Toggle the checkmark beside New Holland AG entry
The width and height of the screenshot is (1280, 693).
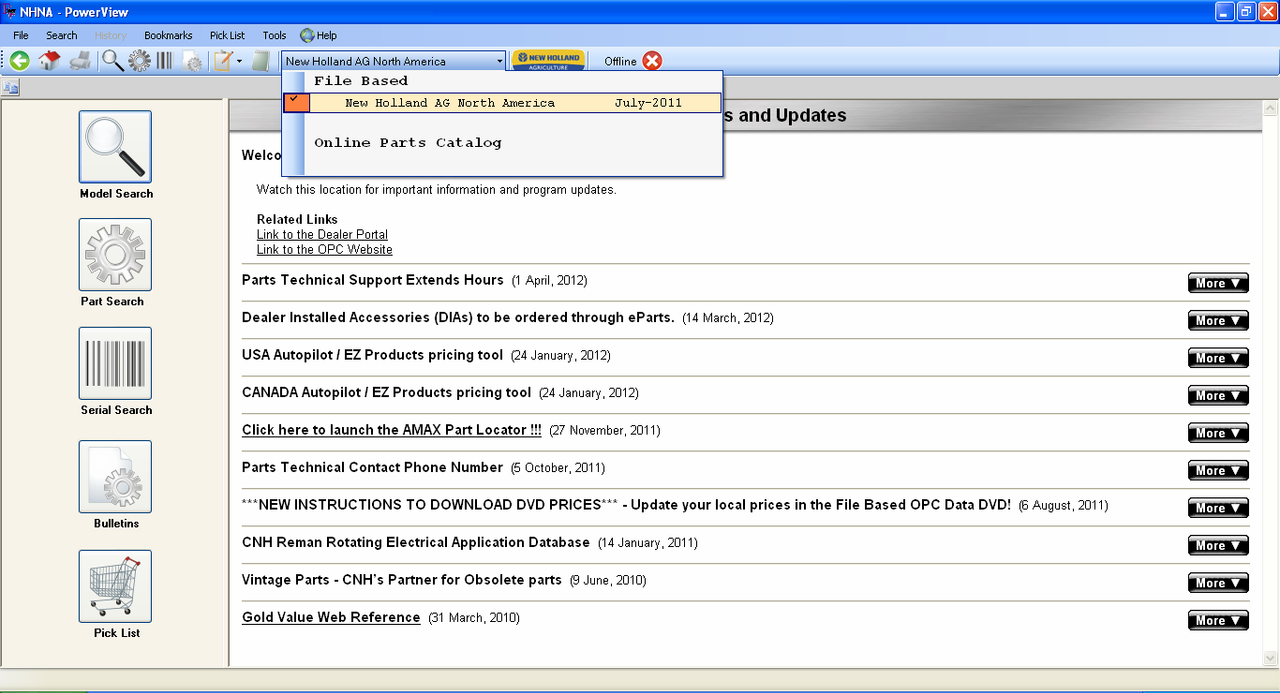(296, 102)
